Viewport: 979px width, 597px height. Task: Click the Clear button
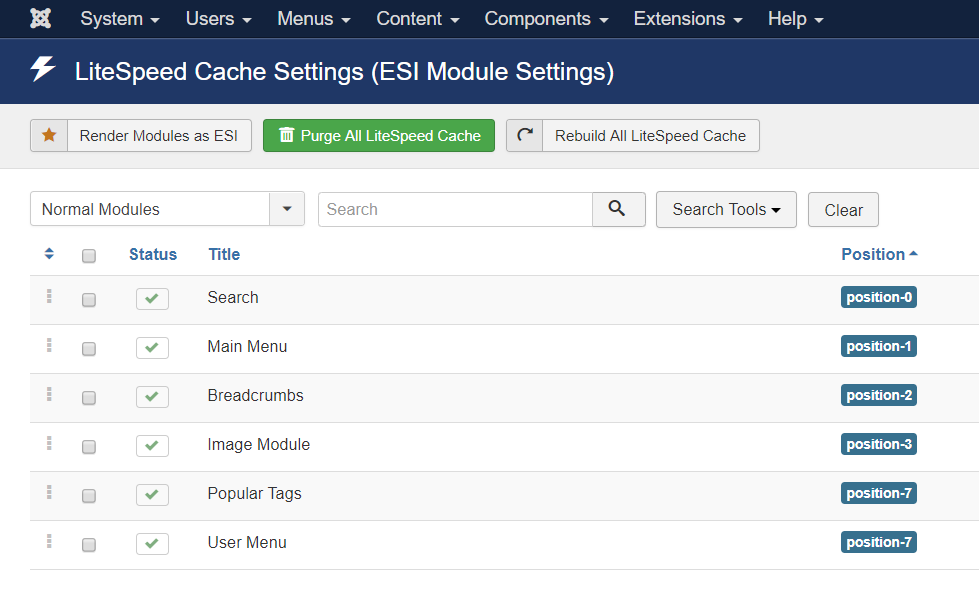(x=844, y=210)
